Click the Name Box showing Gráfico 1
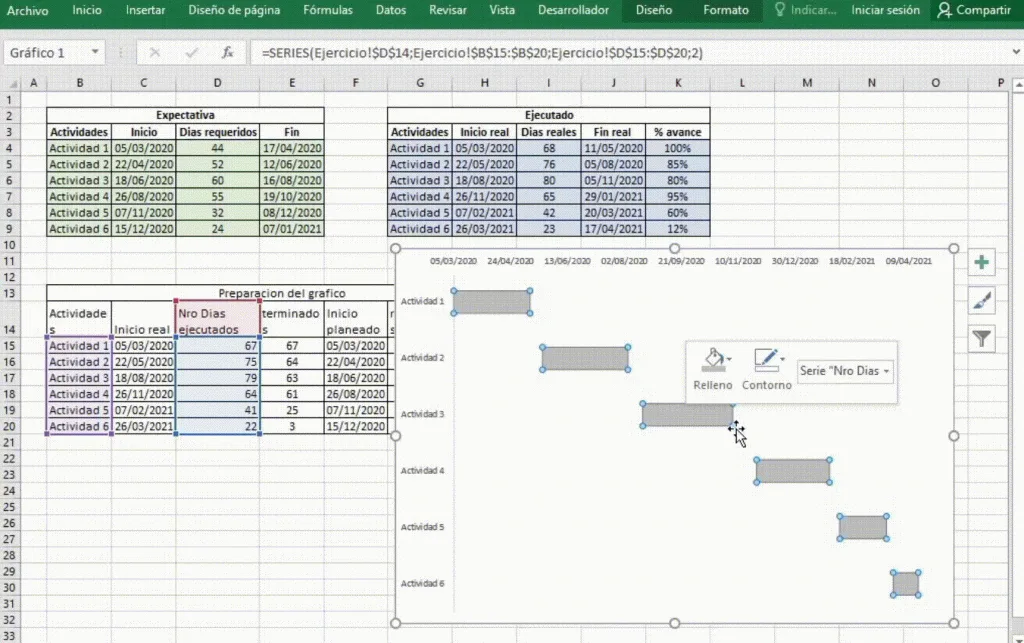The height and width of the screenshot is (643, 1024). pyautogui.click(x=46, y=53)
